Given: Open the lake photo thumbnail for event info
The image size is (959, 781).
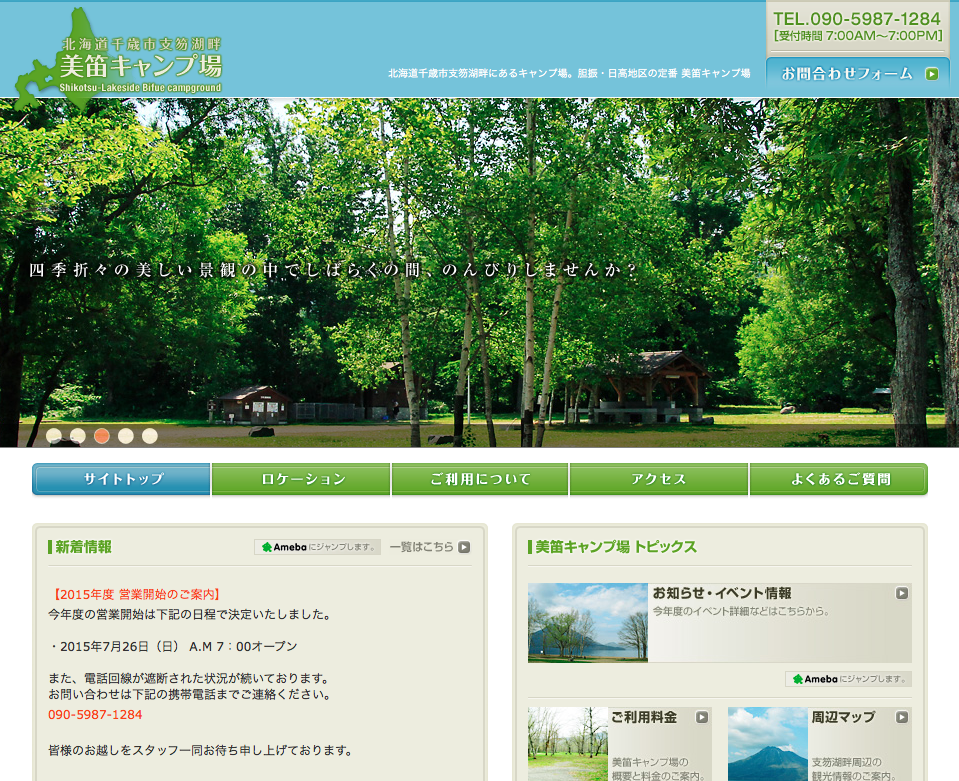Looking at the screenshot, I should click(588, 623).
